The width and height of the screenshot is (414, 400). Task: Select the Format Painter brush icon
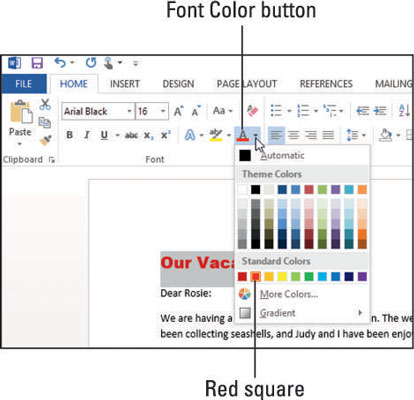(x=45, y=140)
